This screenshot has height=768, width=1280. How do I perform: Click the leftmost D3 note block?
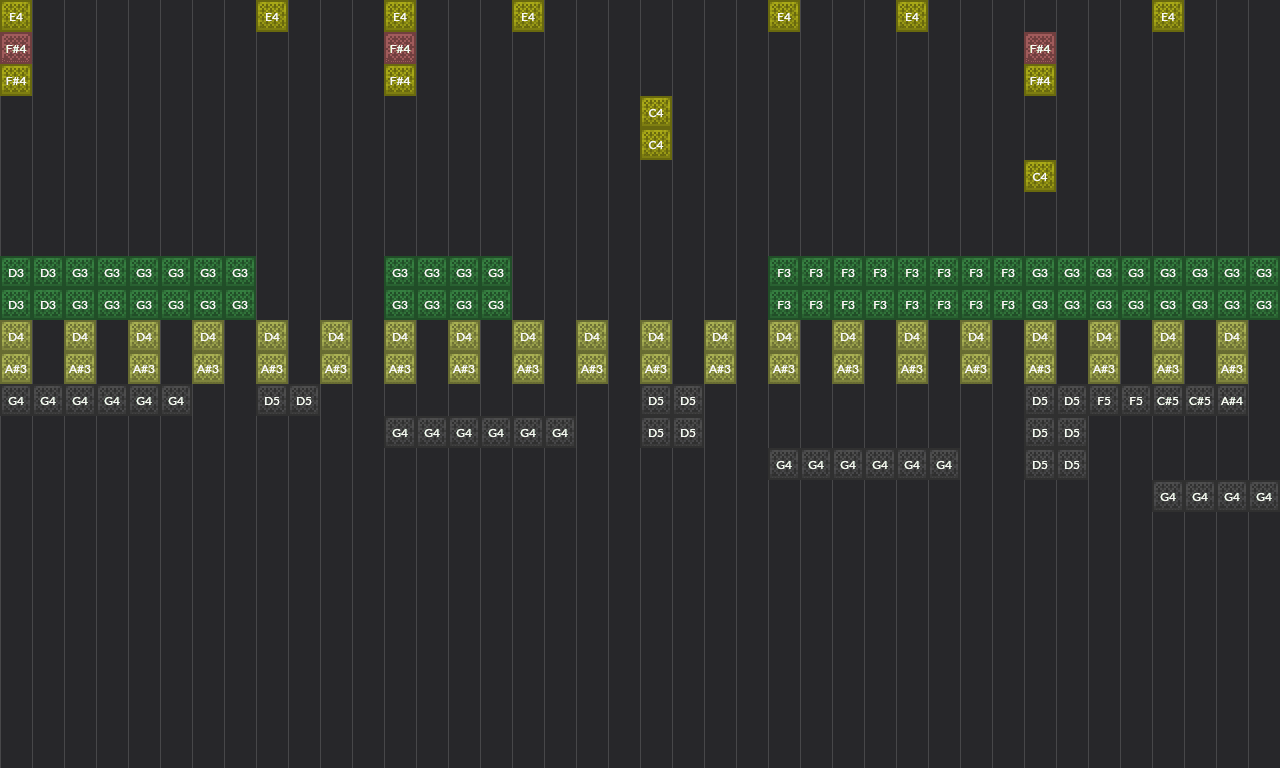point(16,273)
